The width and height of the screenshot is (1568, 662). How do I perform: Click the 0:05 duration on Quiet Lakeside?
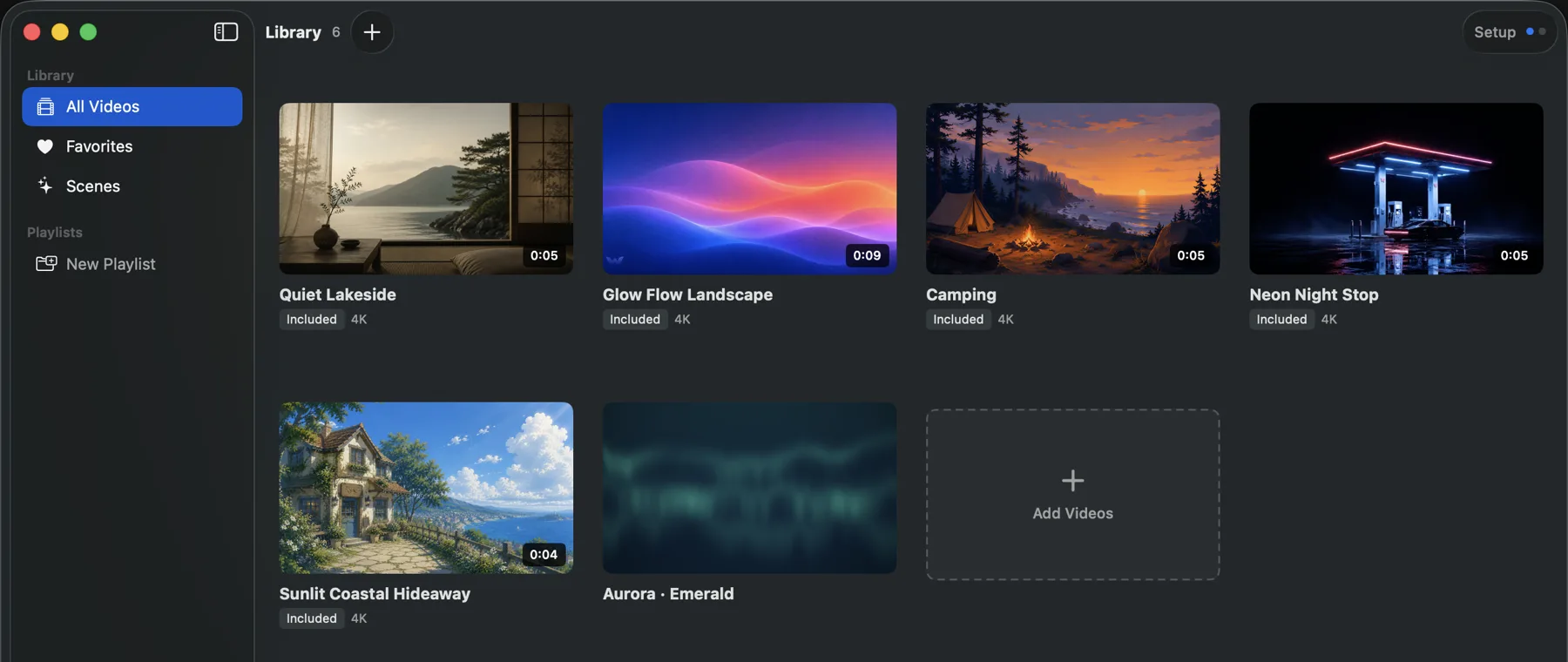544,255
